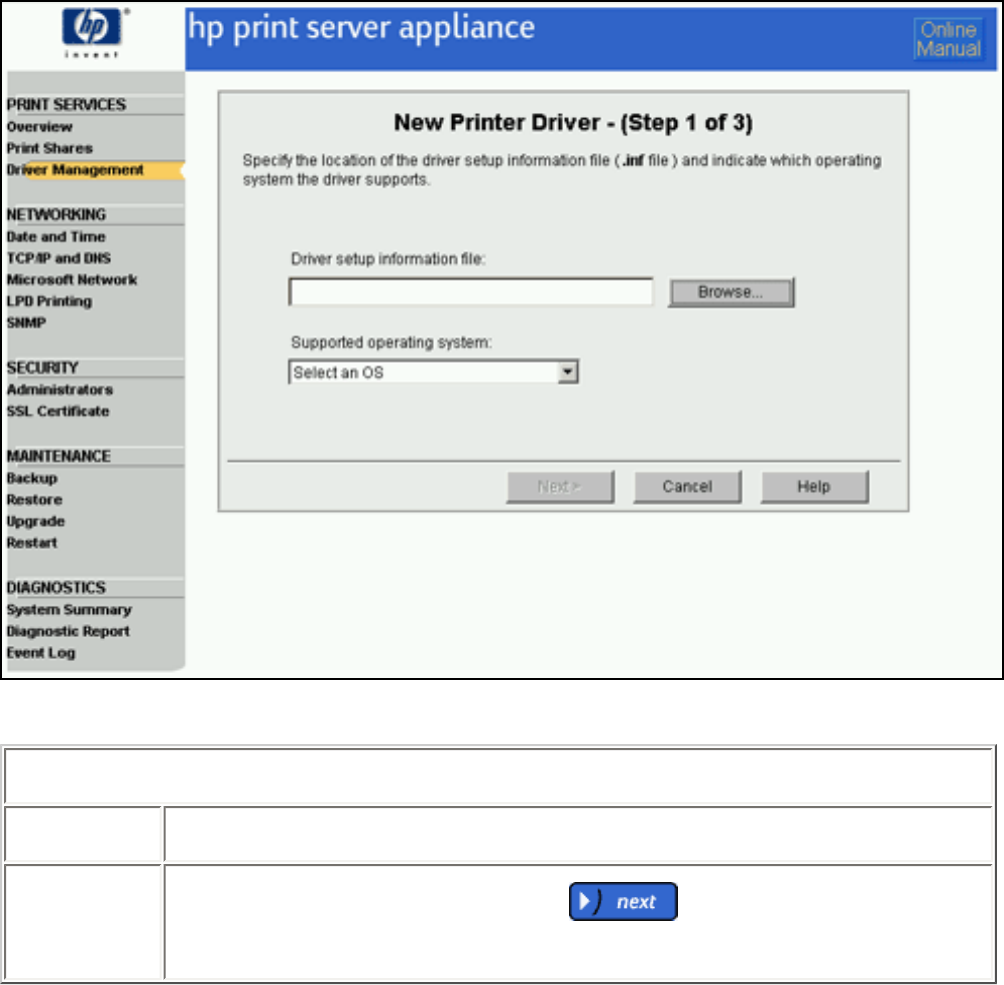1004x985 pixels.
Task: Click the Browse... button
Action: 731,292
